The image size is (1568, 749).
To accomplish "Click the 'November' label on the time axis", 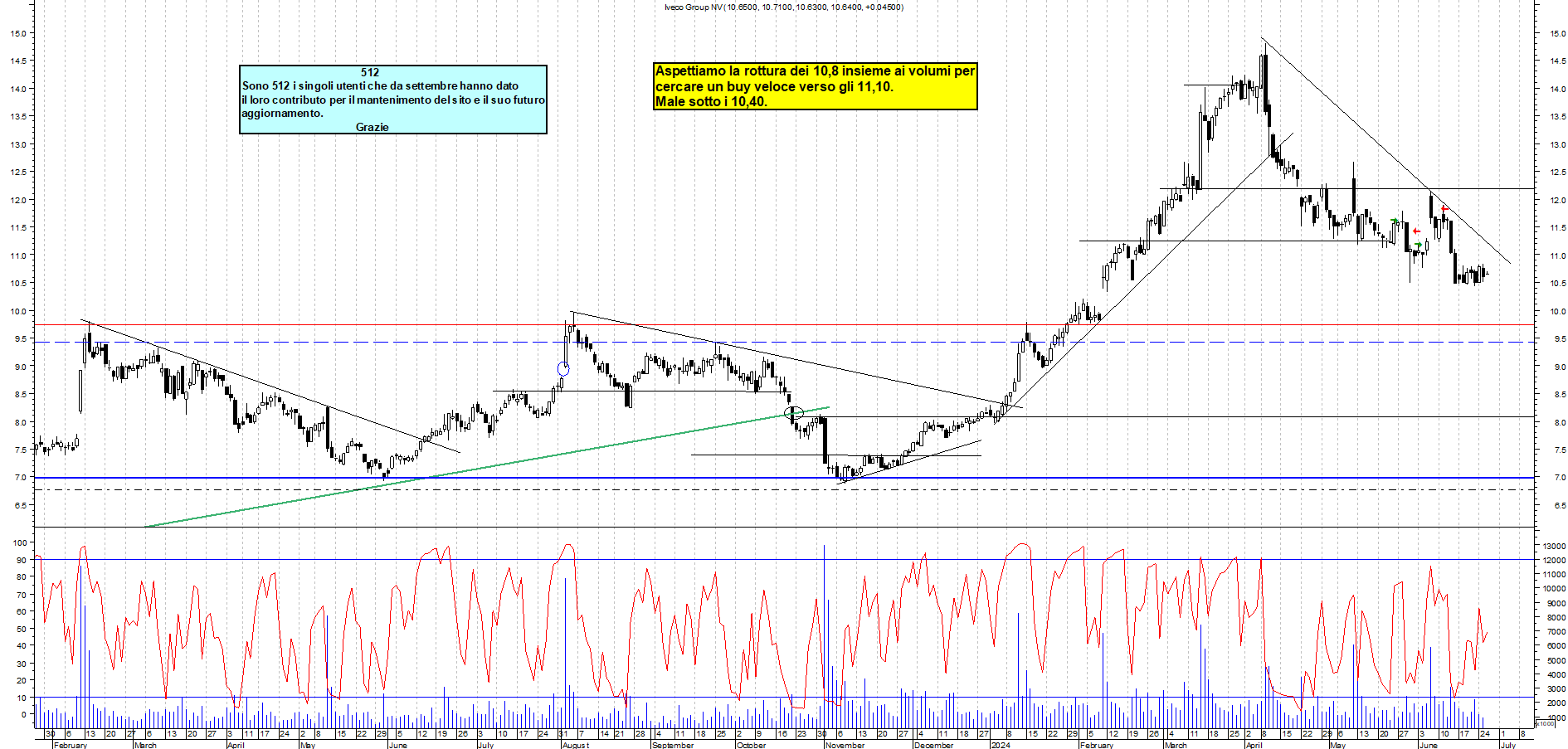I will point(845,745).
